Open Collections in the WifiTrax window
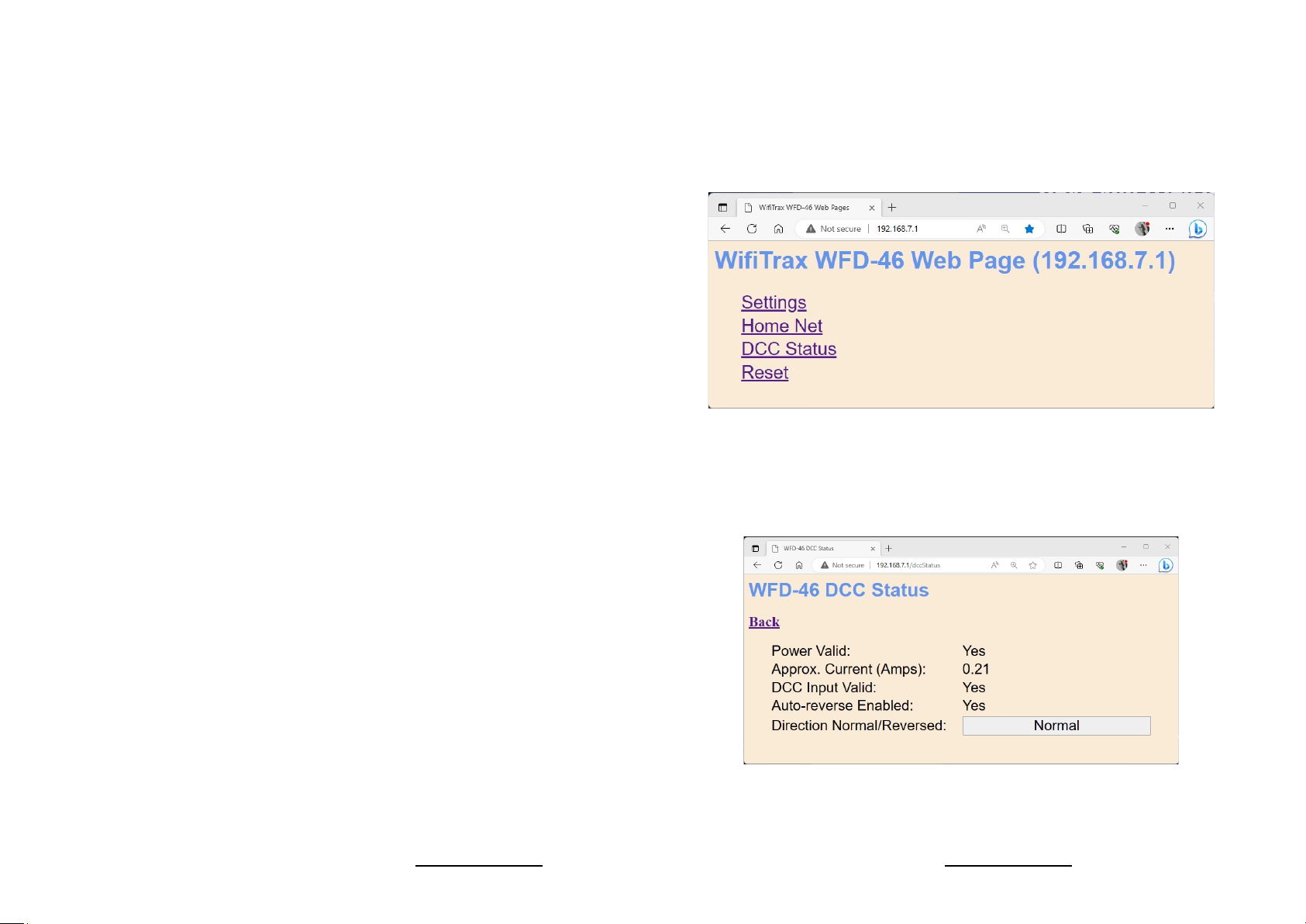The image size is (1306, 924). (x=1088, y=229)
